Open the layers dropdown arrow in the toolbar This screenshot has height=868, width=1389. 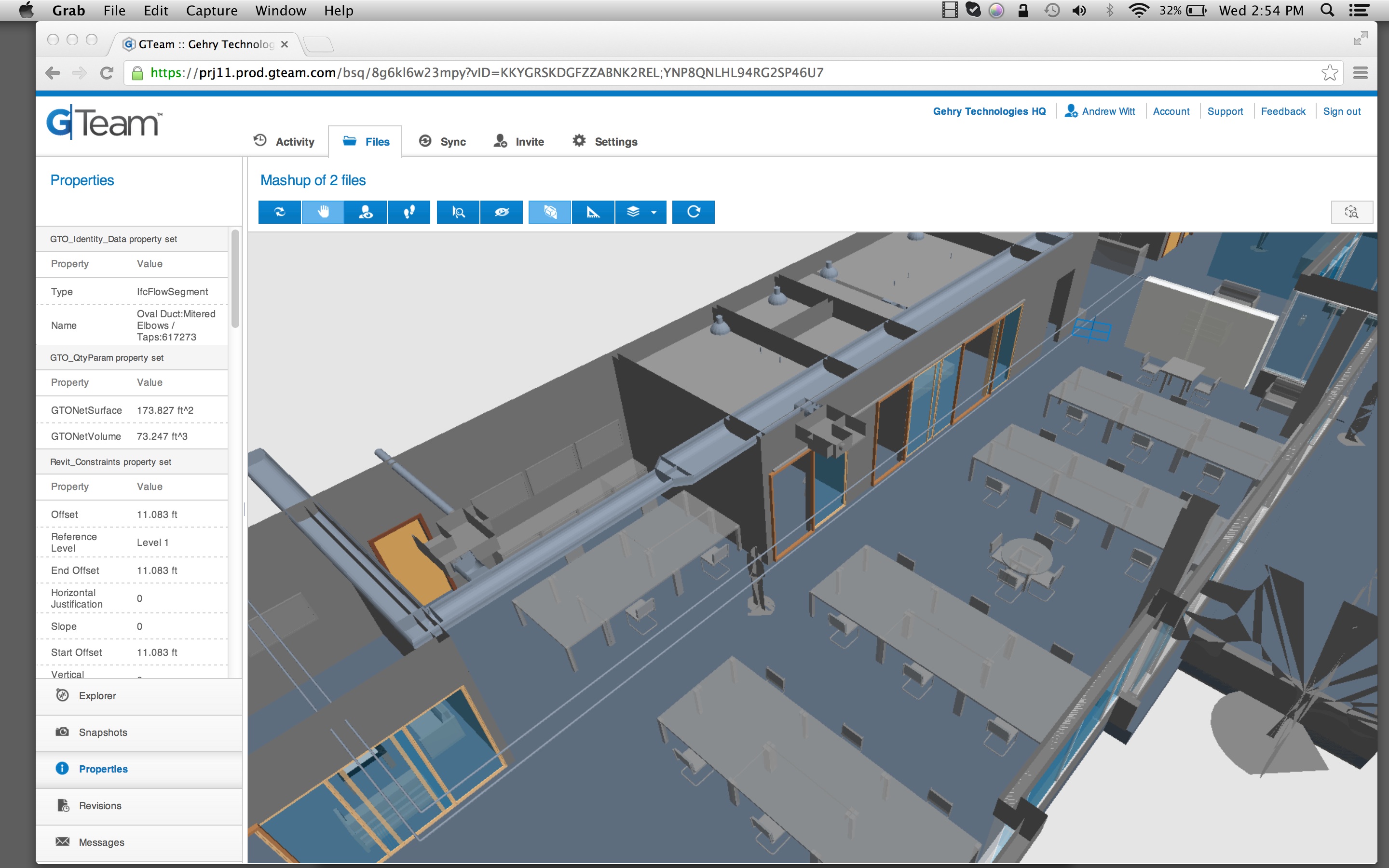click(654, 212)
